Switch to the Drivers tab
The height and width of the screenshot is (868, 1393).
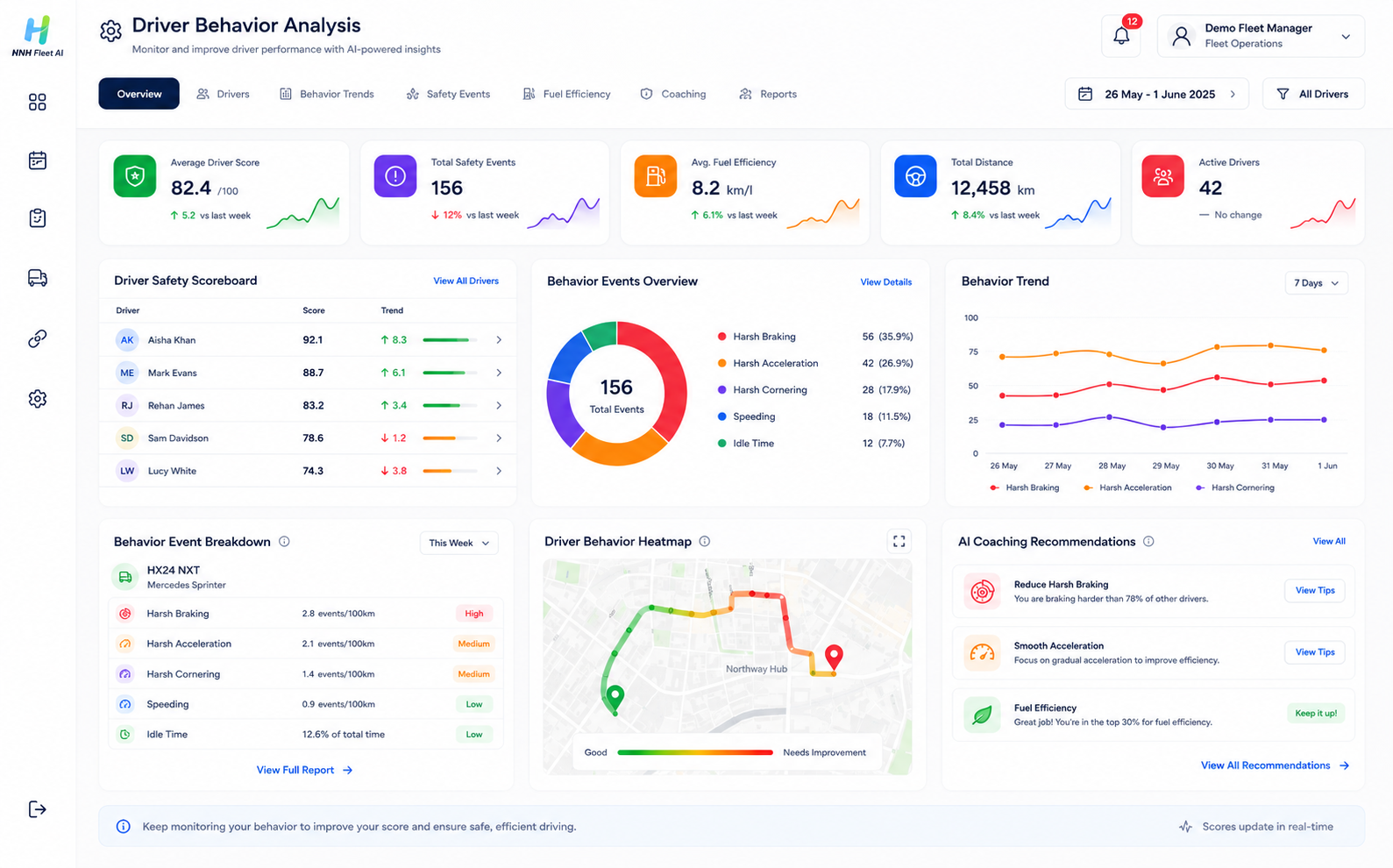pos(223,94)
